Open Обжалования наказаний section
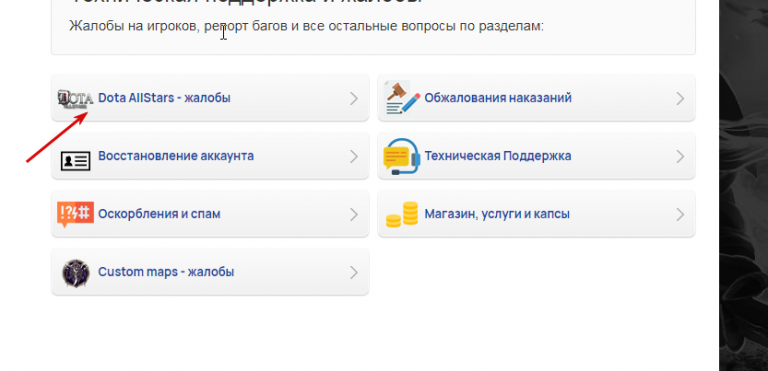Screen dimensions: 768x371 click(536, 98)
